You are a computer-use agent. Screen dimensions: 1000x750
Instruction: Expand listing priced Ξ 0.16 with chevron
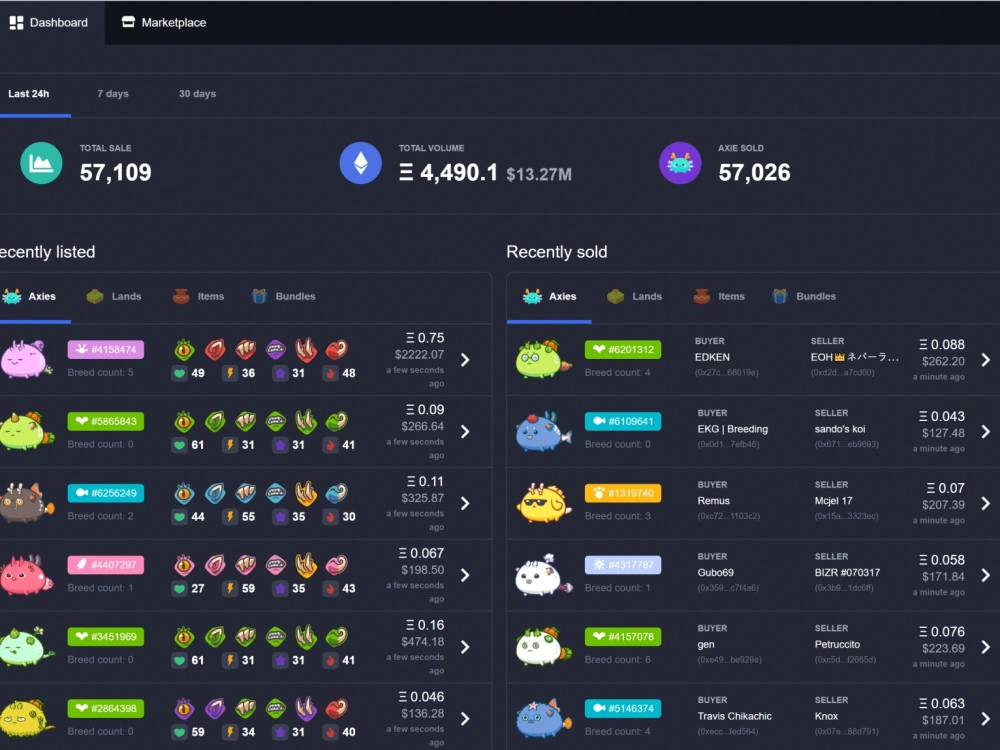pyautogui.click(x=466, y=647)
